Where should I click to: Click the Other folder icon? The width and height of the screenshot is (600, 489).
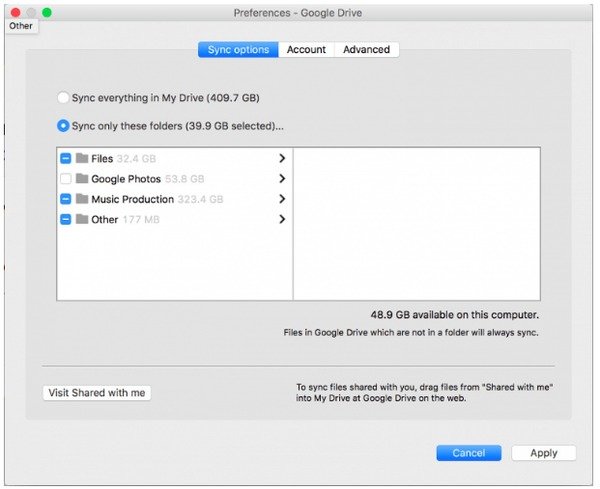pos(82,219)
